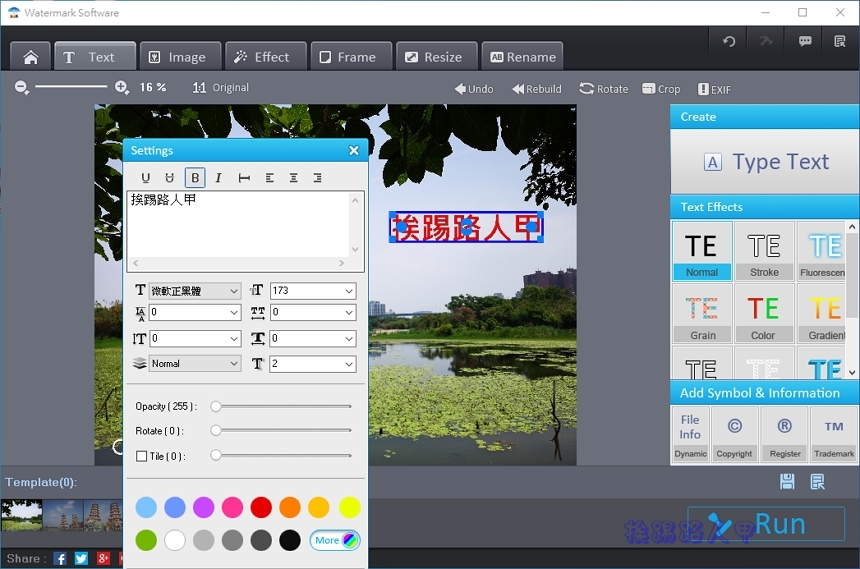Viewport: 860px width, 569px height.
Task: Click the Crop button
Action: click(661, 89)
